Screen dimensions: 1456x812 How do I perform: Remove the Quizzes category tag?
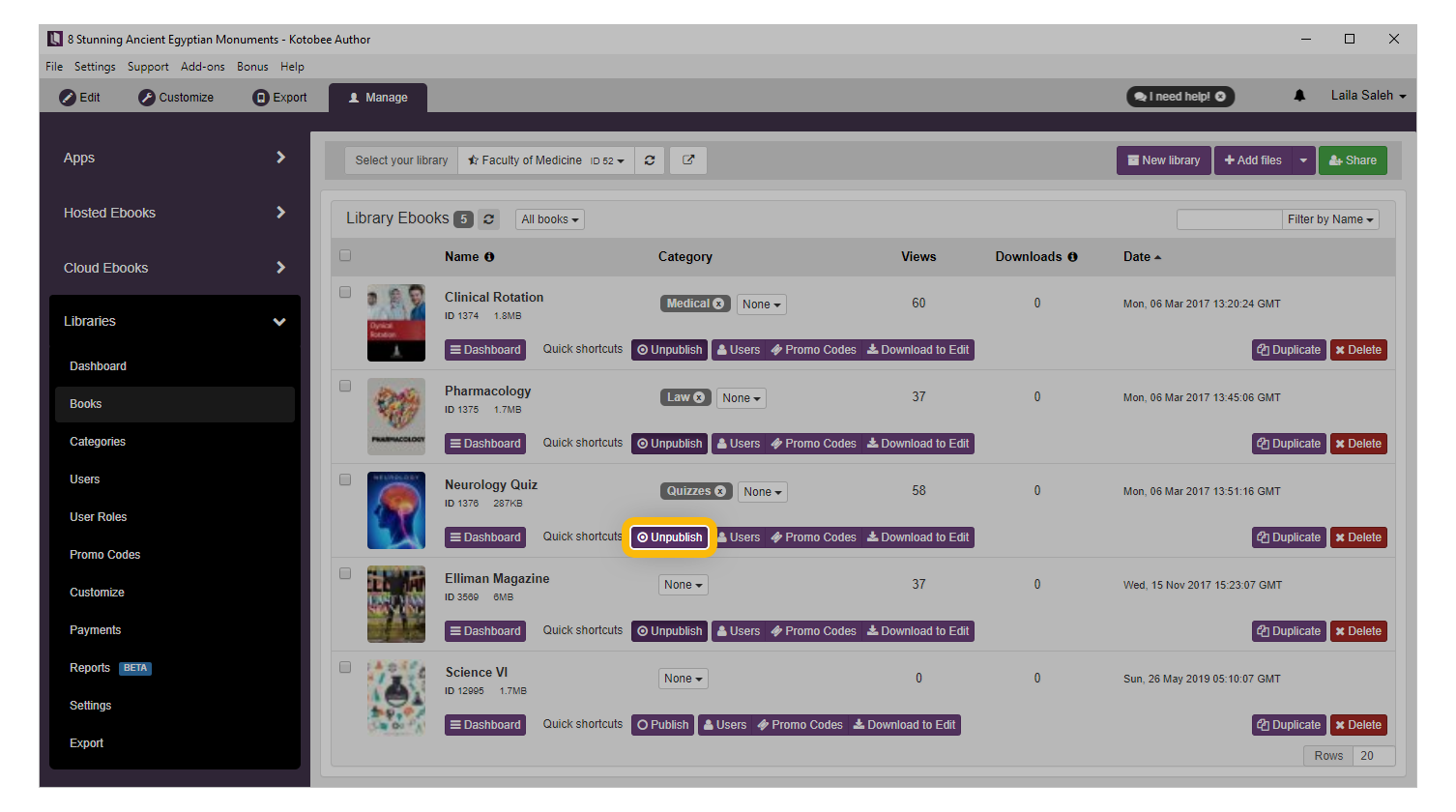719,491
